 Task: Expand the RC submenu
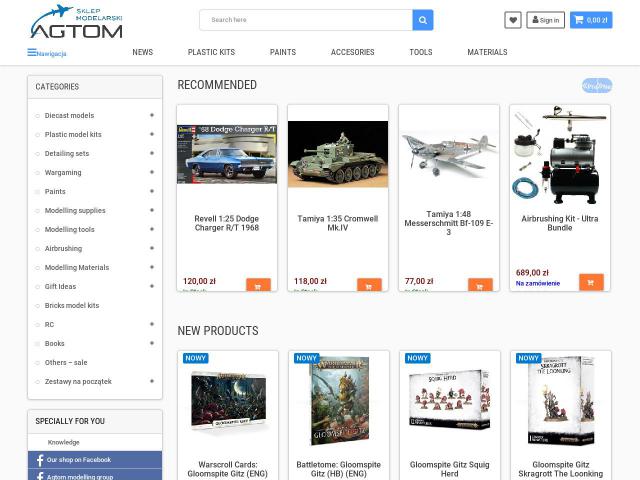tap(152, 324)
